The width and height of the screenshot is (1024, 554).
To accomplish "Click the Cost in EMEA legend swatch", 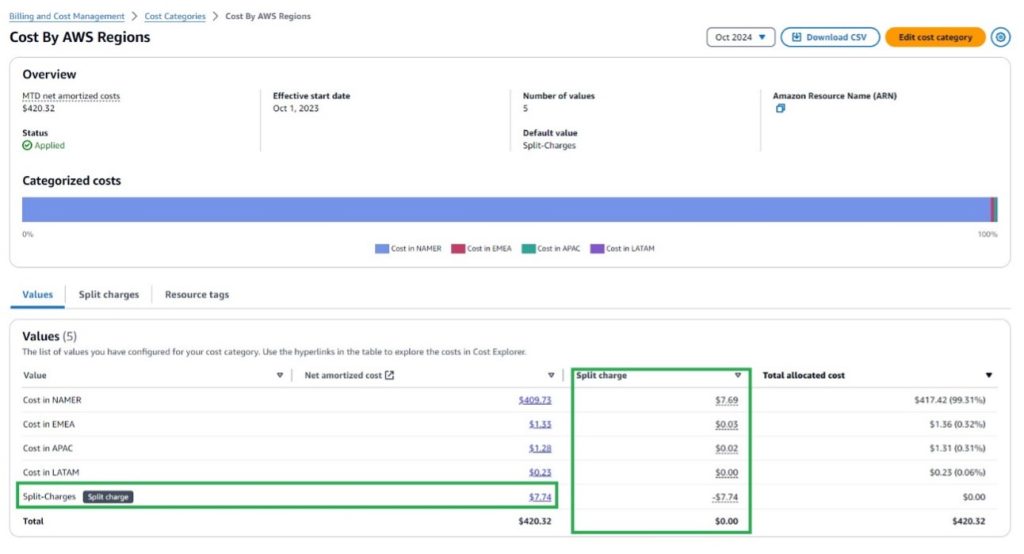I will (x=458, y=248).
